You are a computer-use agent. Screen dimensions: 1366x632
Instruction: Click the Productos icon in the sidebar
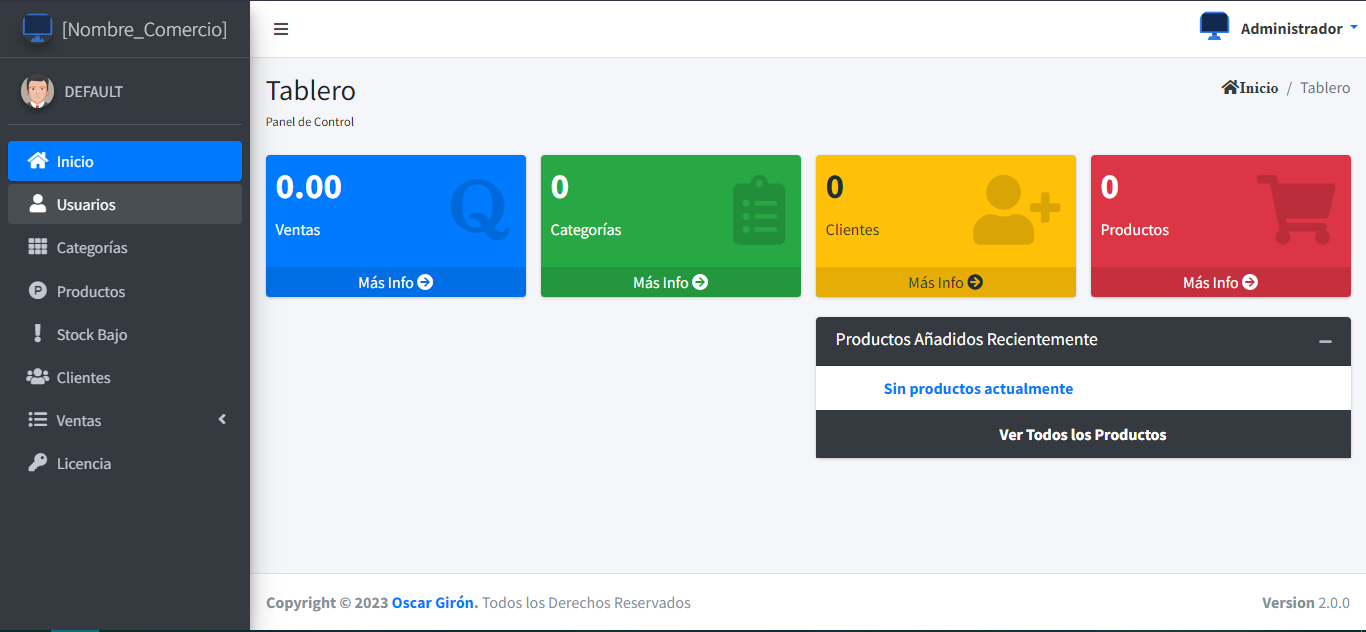(x=37, y=291)
